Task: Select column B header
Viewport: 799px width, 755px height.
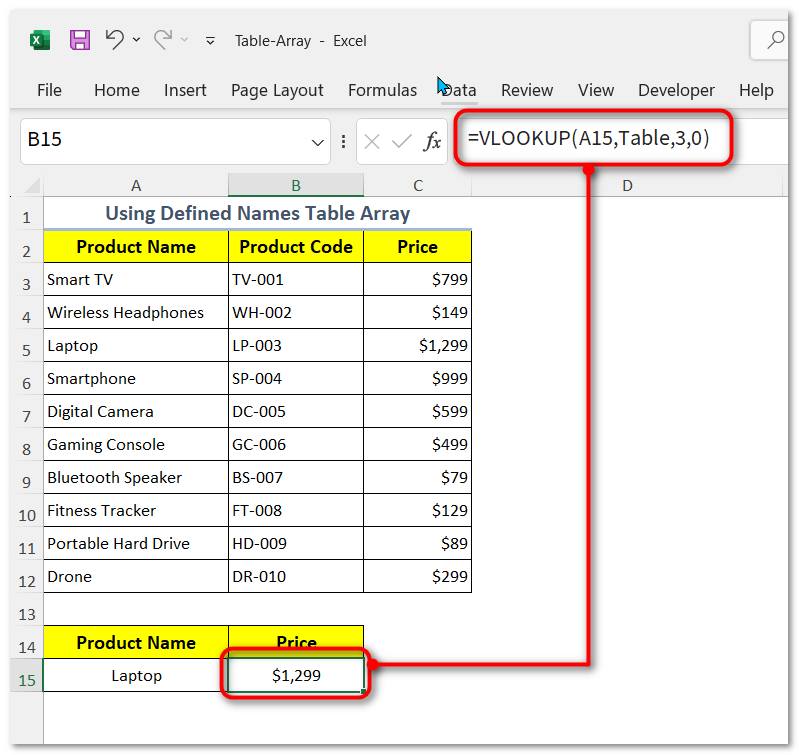Action: (x=296, y=185)
